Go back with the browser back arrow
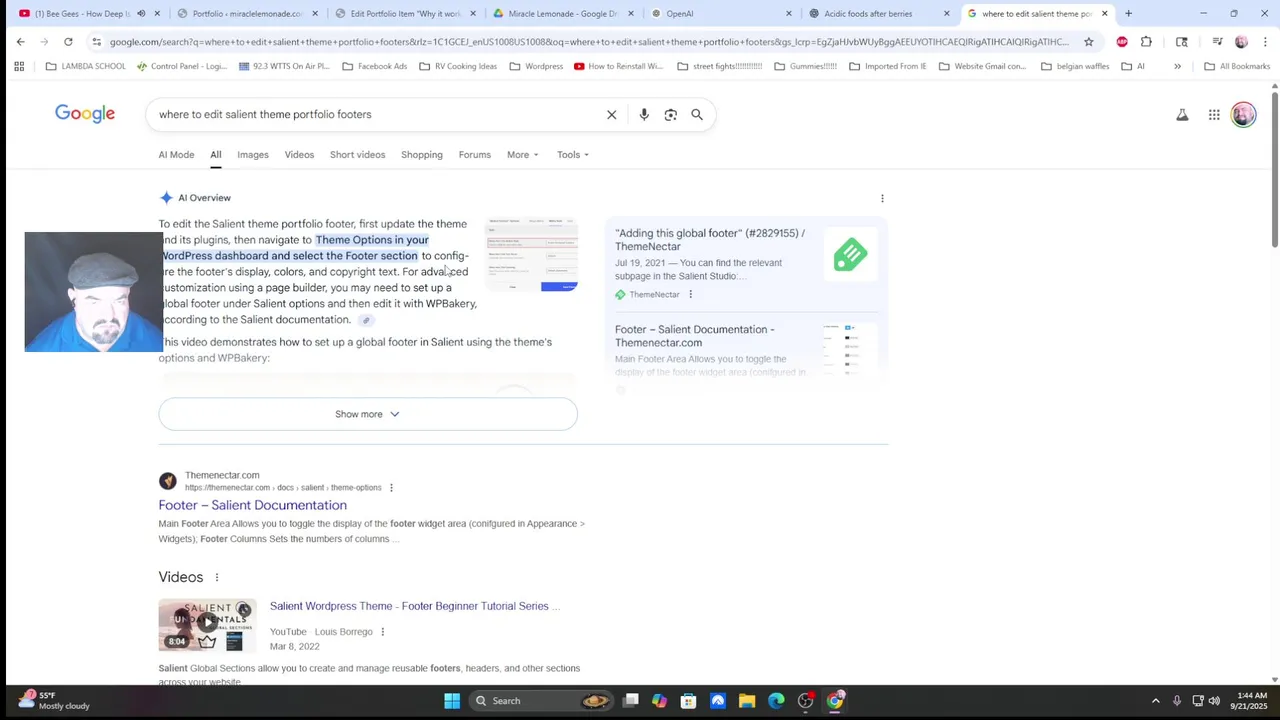 coord(20,42)
